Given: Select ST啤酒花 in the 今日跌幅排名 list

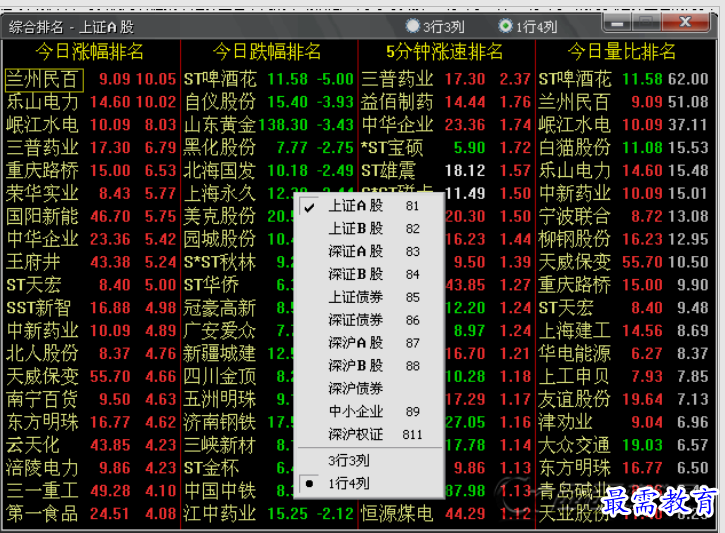Looking at the screenshot, I should pyautogui.click(x=220, y=80).
